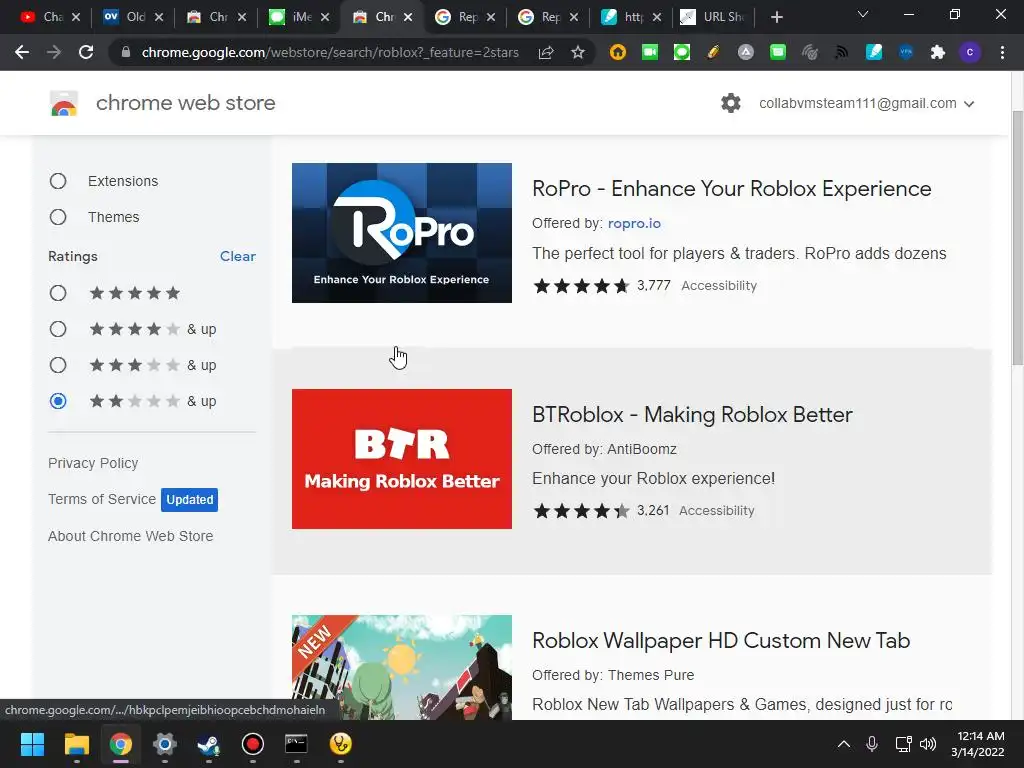Click the address bar URL field
This screenshot has height=768, width=1024.
coord(330,52)
